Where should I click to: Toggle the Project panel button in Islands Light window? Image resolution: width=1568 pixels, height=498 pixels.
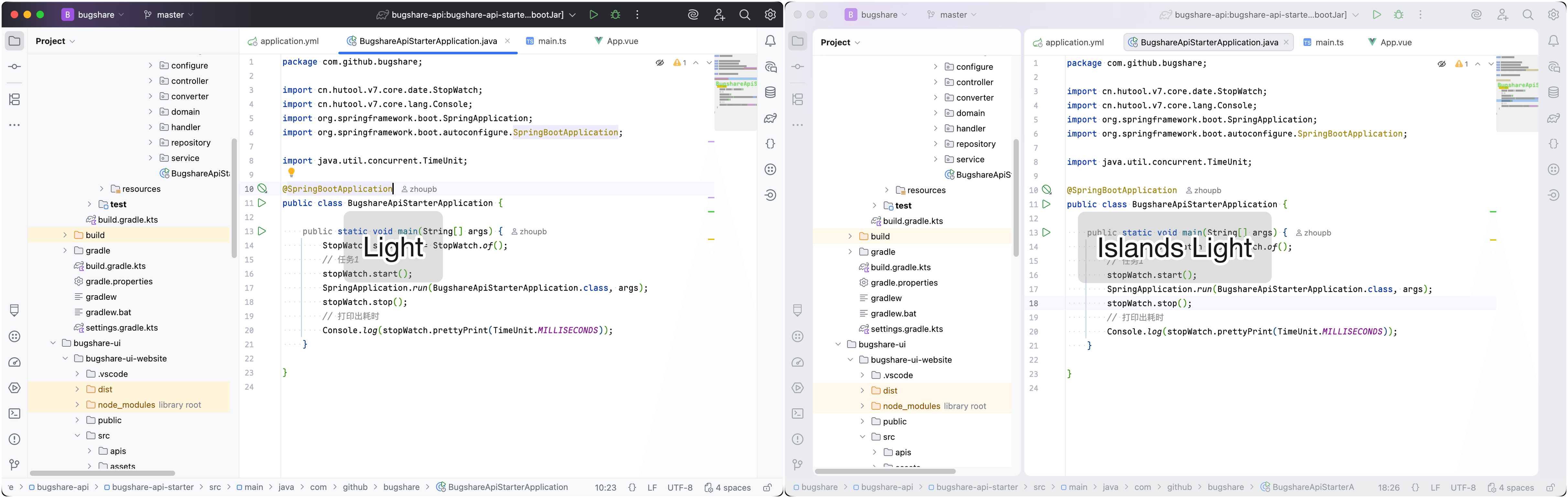[x=797, y=41]
